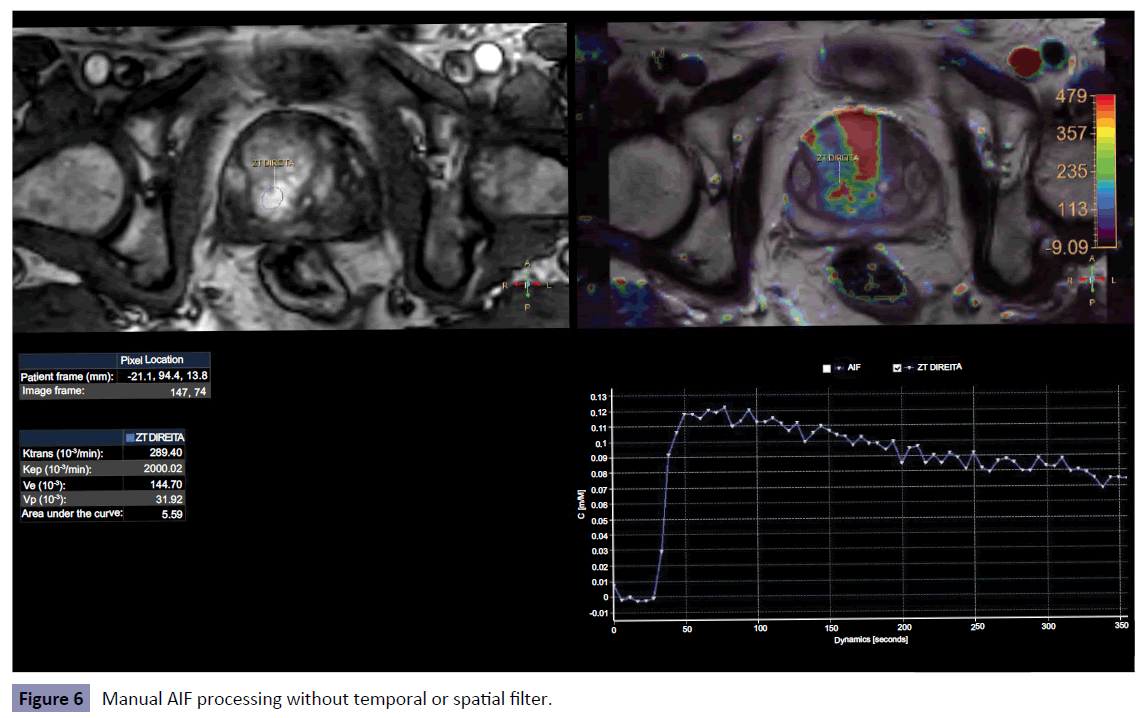Click the ZT DIREITA annotation on the color map
1141x718 pixels.
pos(837,159)
